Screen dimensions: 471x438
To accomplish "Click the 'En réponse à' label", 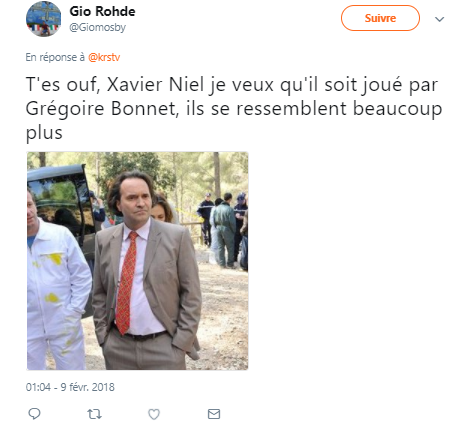I will pos(55,57).
